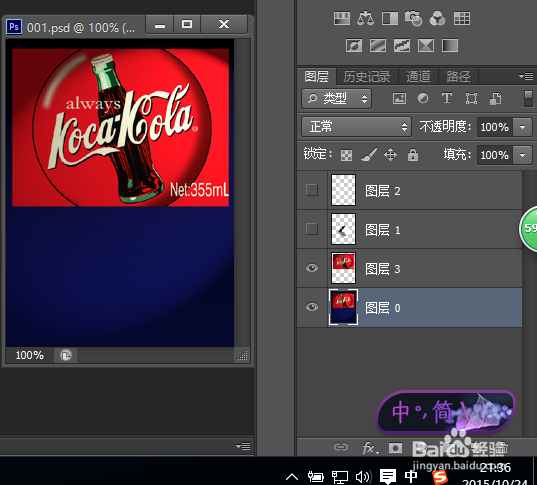Screen dimensions: 537x485
Task: Click the 001.psd document title bar
Action: click(x=81, y=27)
